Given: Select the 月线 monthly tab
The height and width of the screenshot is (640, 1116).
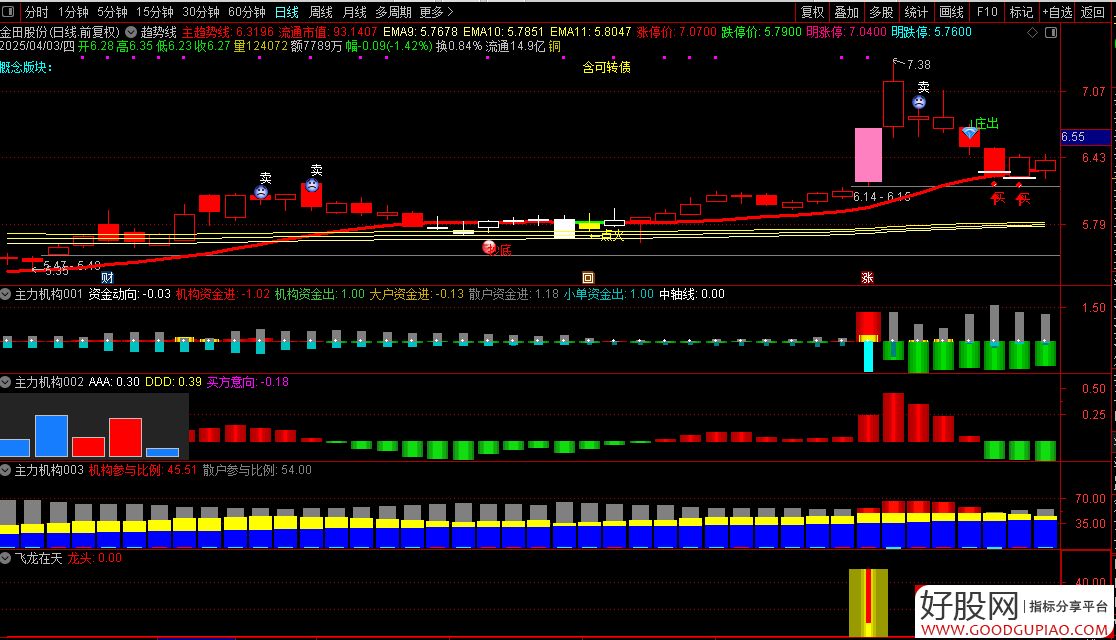Looking at the screenshot, I should point(354,12).
